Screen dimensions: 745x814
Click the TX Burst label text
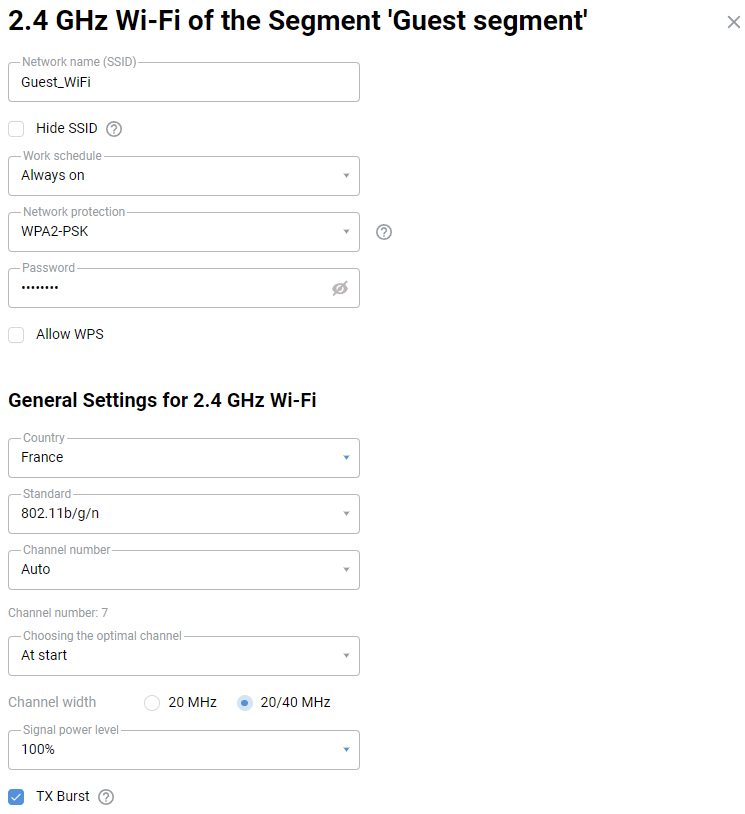(x=63, y=797)
